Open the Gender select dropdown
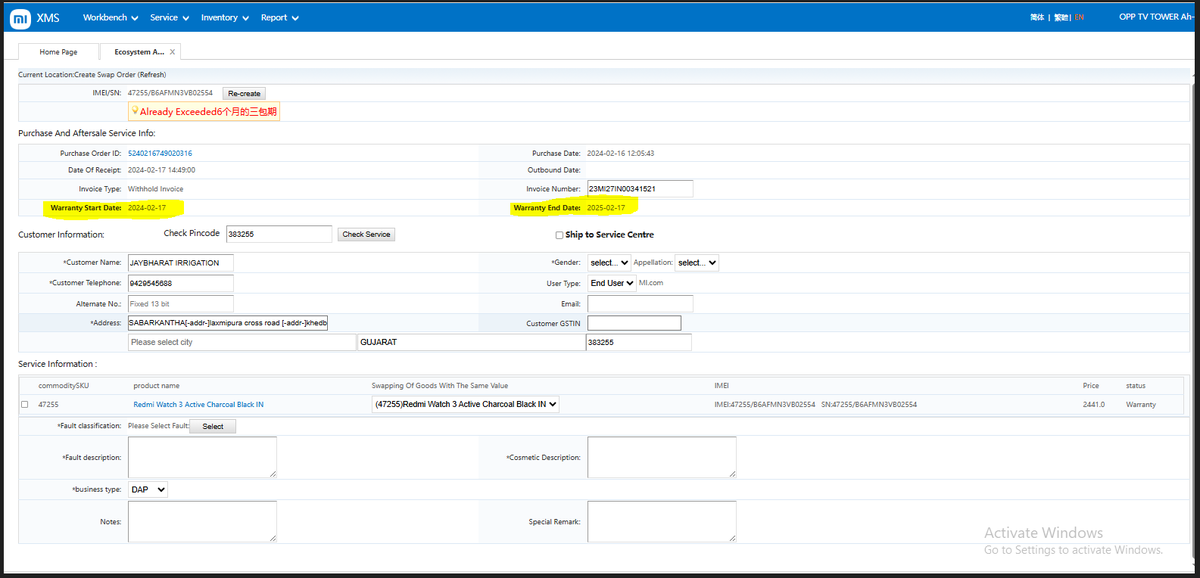The image size is (1200, 578). pos(609,262)
